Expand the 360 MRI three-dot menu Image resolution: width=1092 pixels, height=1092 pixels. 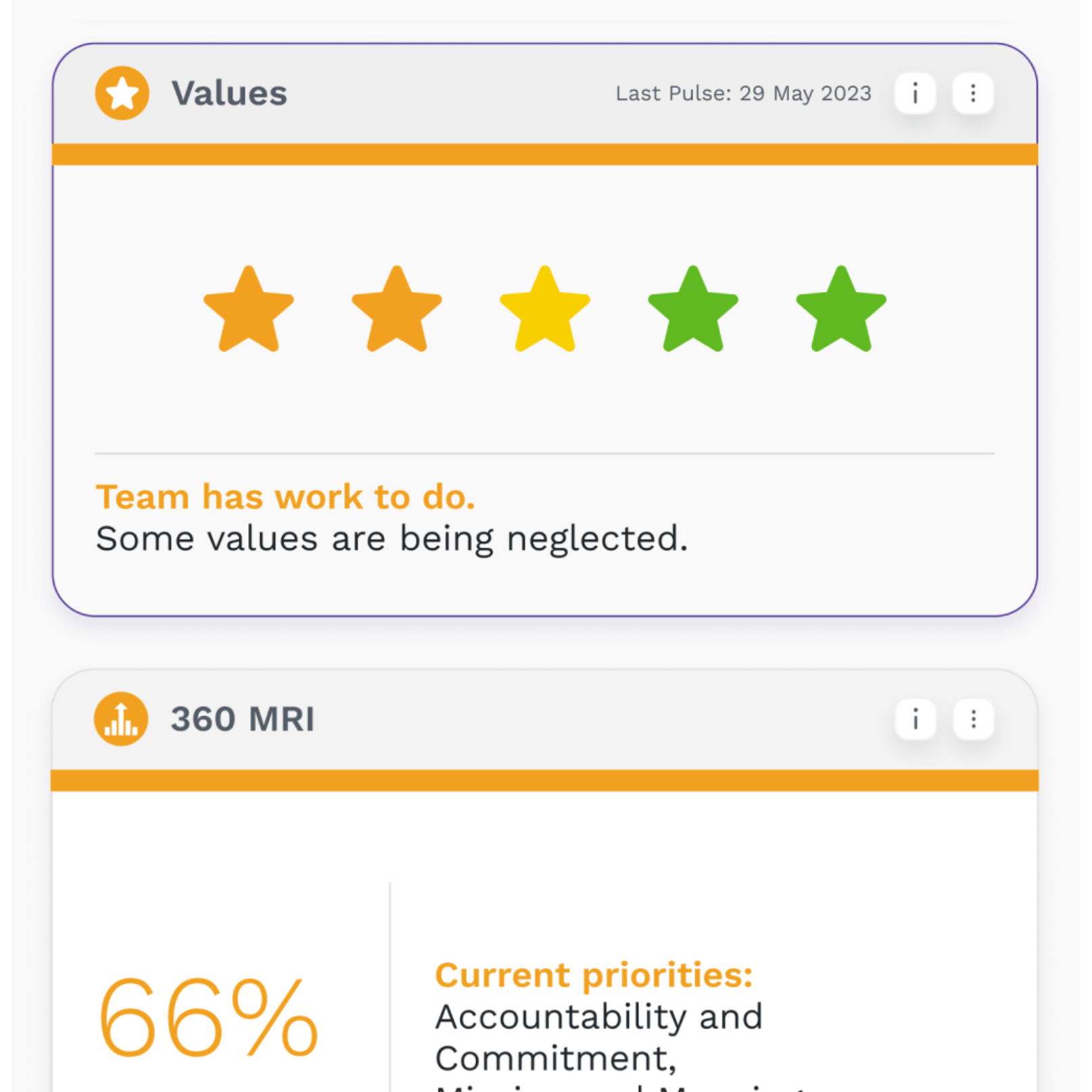point(973,719)
